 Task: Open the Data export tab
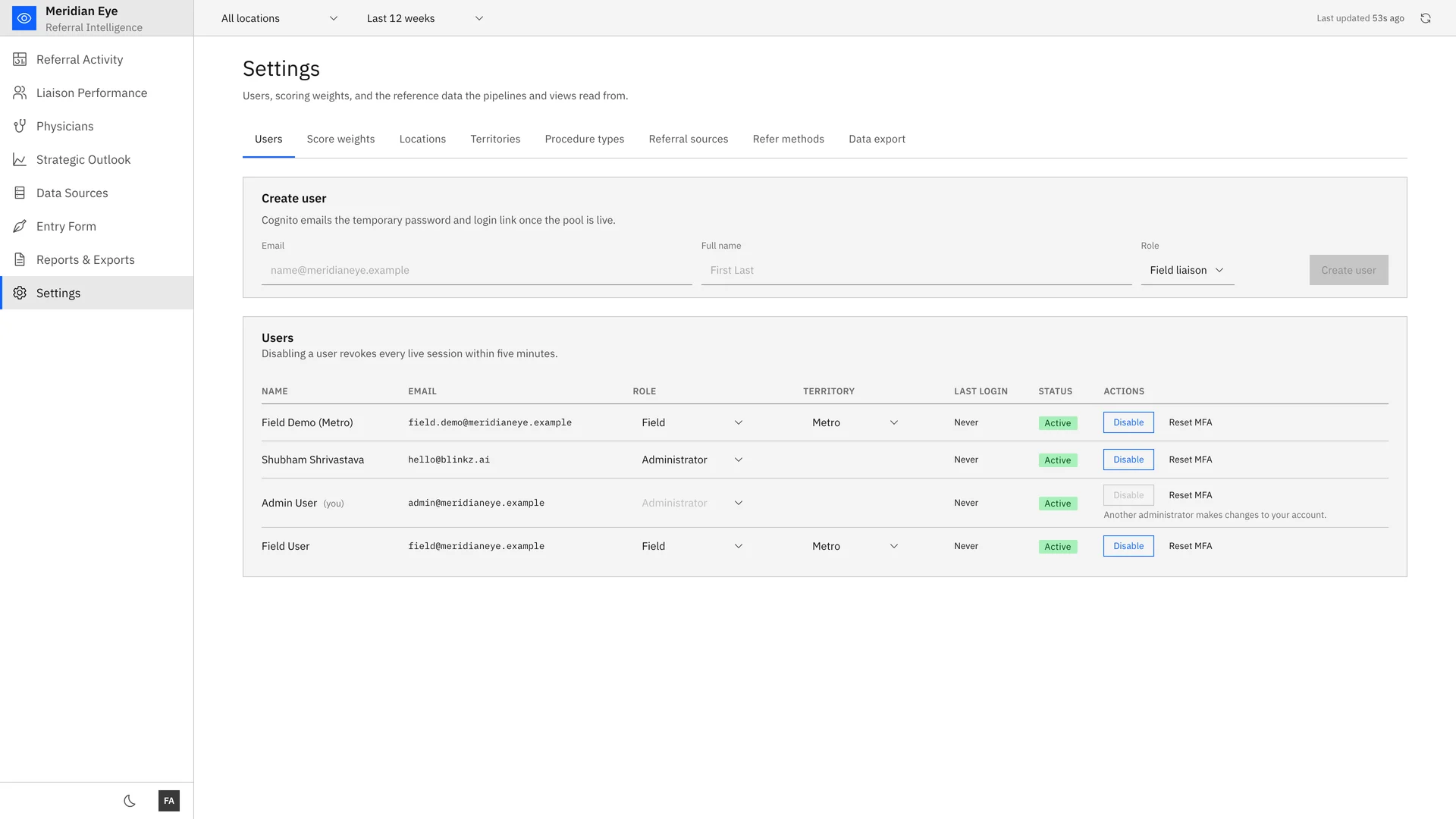877,139
